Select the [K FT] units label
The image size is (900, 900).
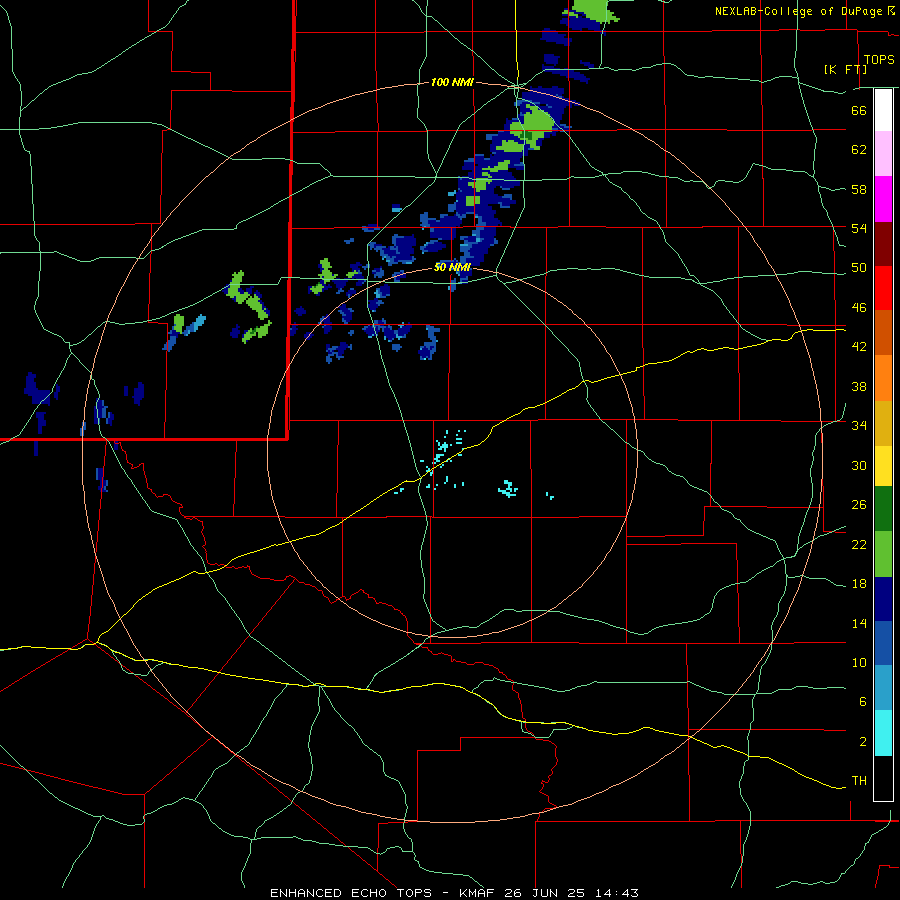point(845,69)
